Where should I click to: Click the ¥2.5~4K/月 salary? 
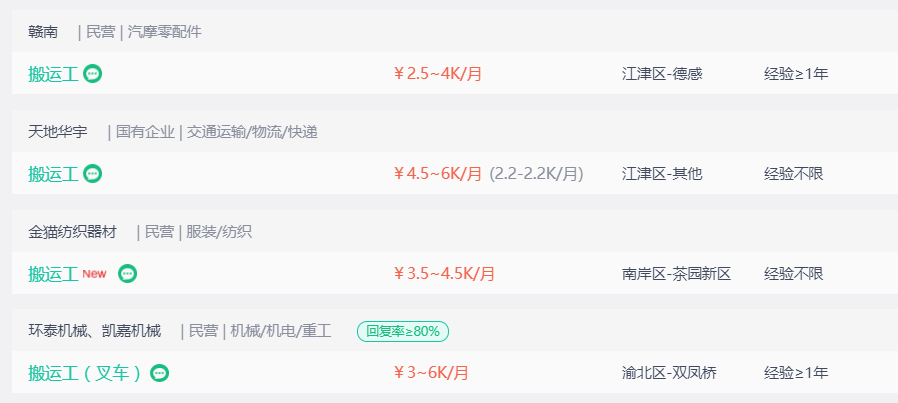pos(438,74)
